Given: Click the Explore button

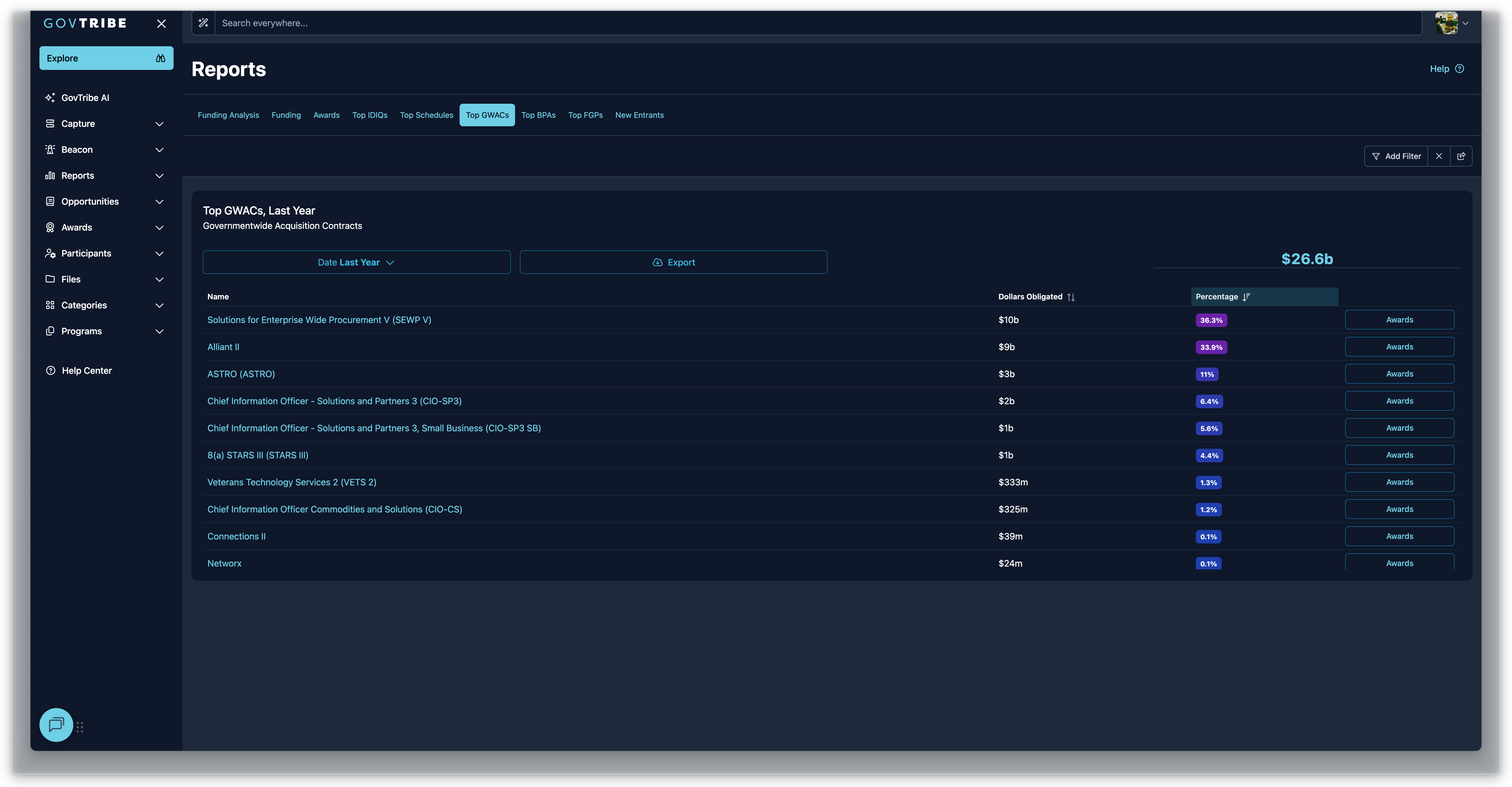Looking at the screenshot, I should tap(106, 58).
